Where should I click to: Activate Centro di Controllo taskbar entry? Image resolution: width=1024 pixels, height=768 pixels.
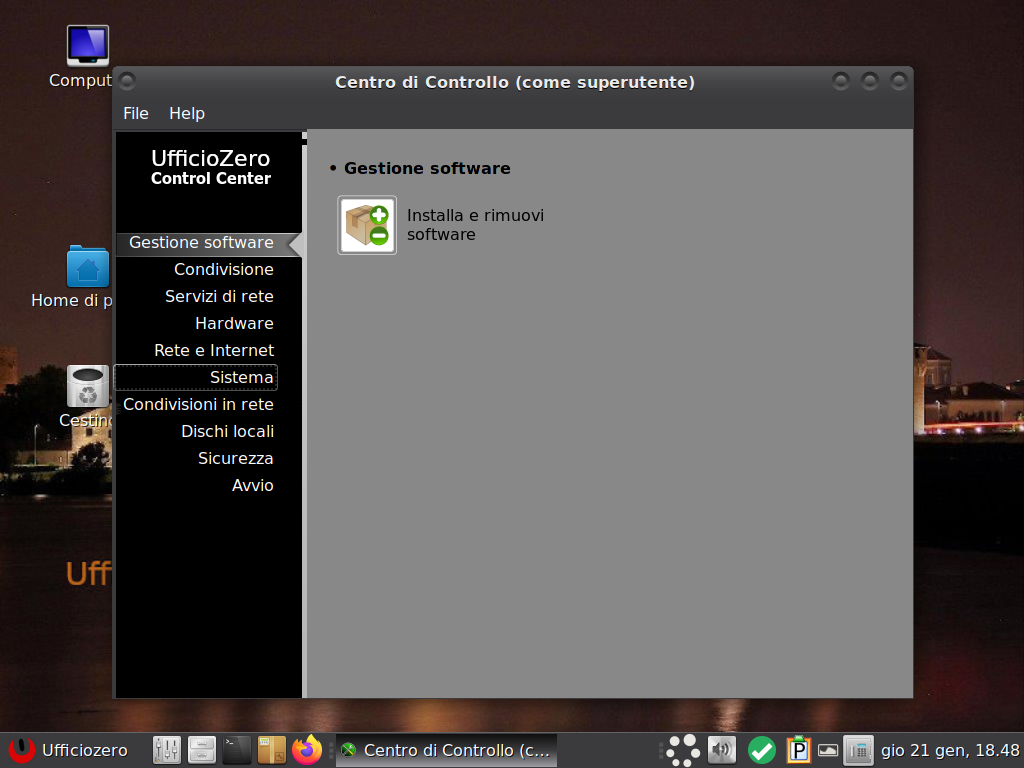click(x=447, y=750)
